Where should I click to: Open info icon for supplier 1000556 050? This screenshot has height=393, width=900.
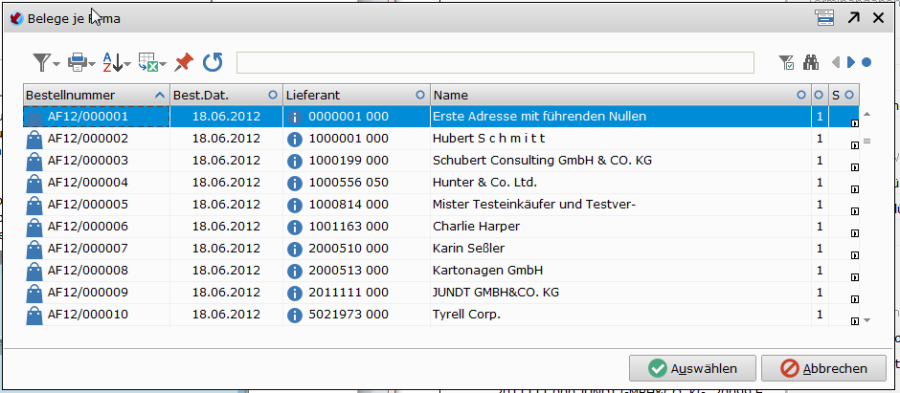click(294, 183)
